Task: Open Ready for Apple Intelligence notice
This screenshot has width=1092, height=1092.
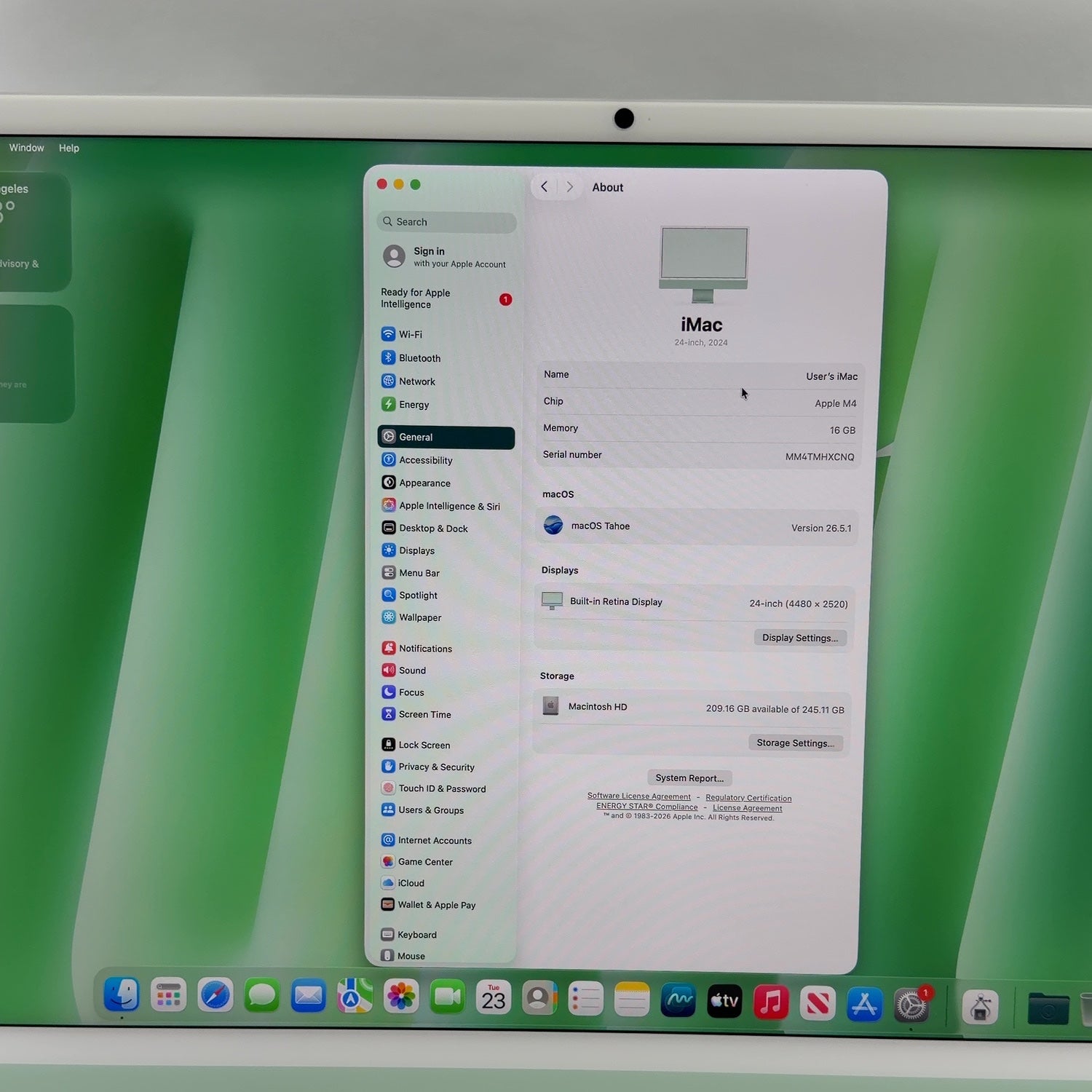Action: click(446, 298)
